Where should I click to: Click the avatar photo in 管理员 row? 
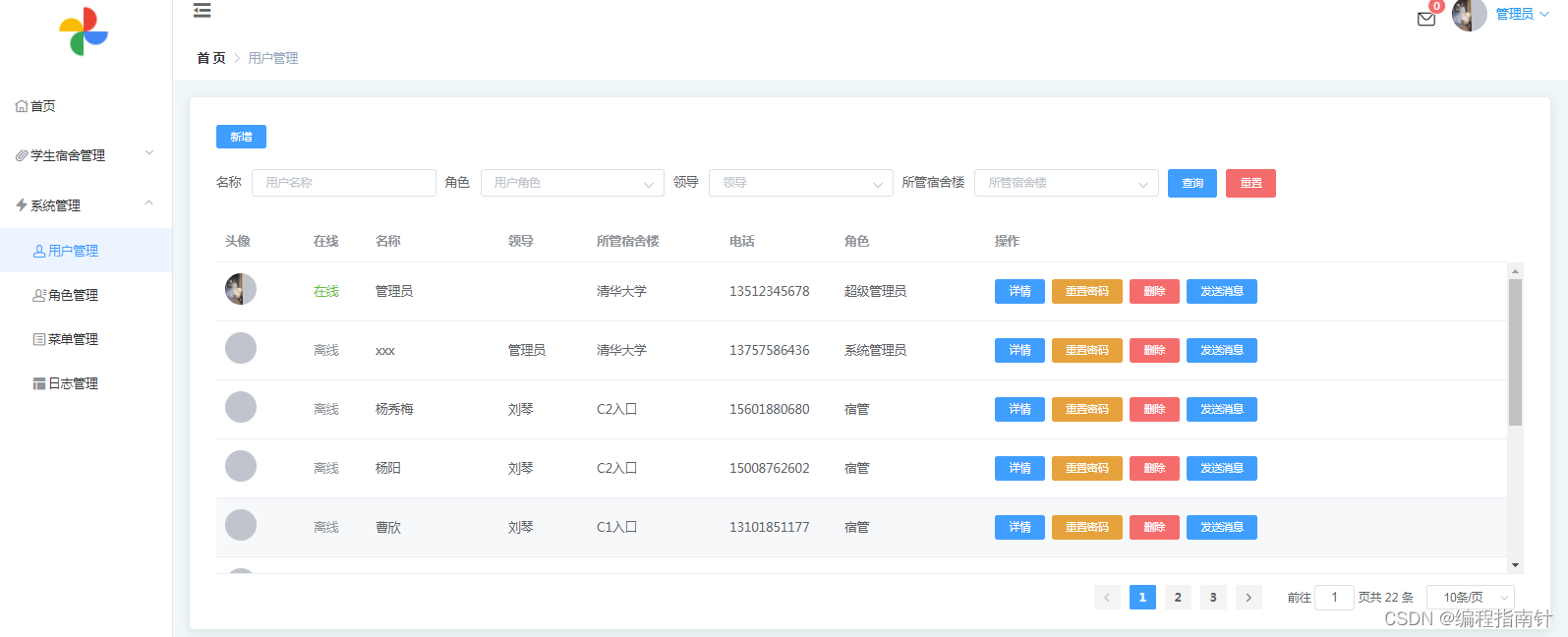tap(241, 289)
